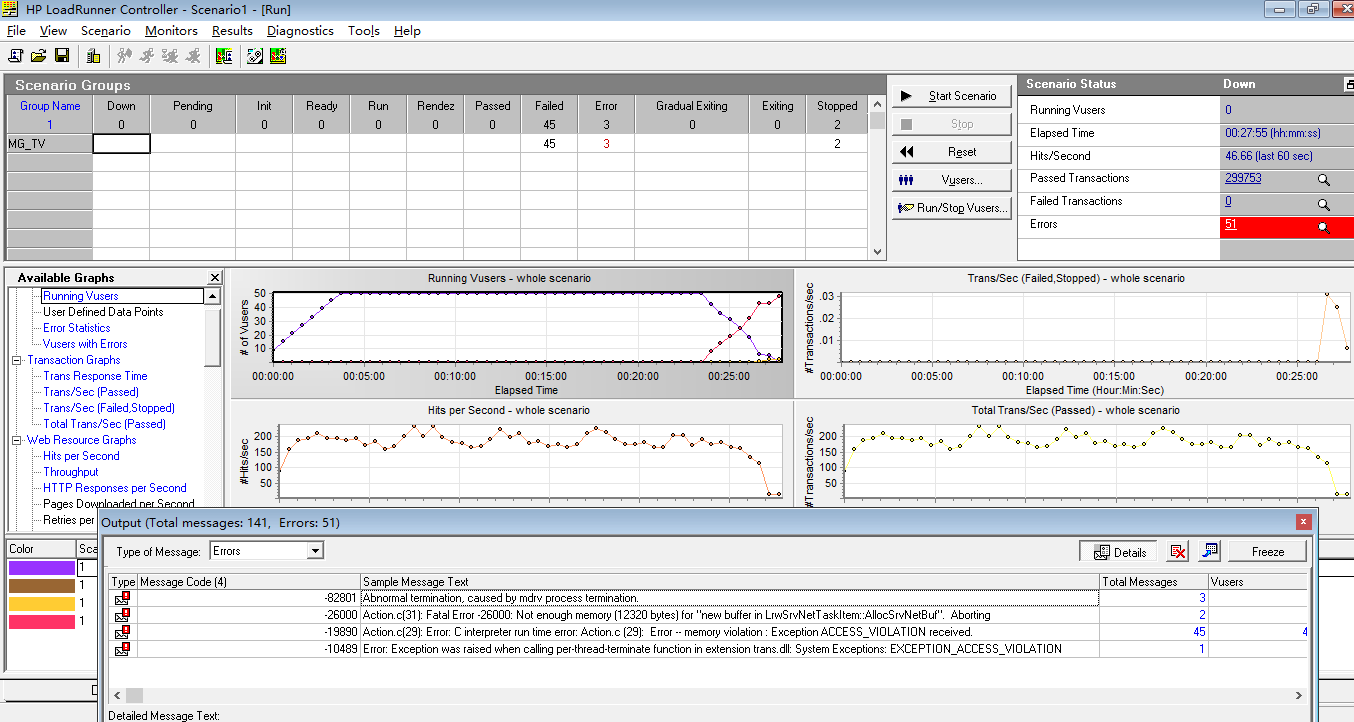The image size is (1354, 722).
Task: Click the error icon of message code -19890
Action: pyautogui.click(x=123, y=632)
